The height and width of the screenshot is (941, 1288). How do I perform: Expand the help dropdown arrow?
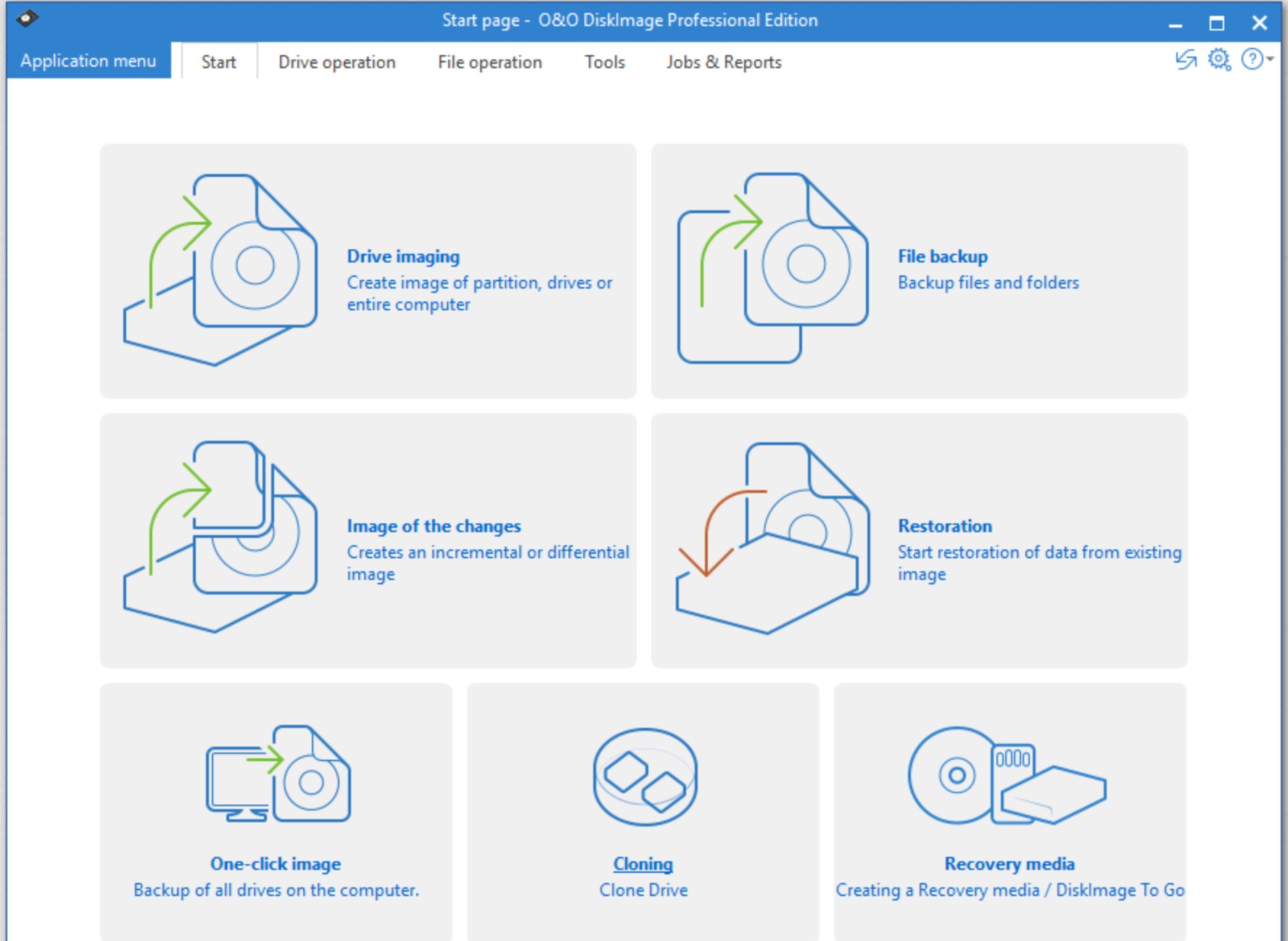1270,59
